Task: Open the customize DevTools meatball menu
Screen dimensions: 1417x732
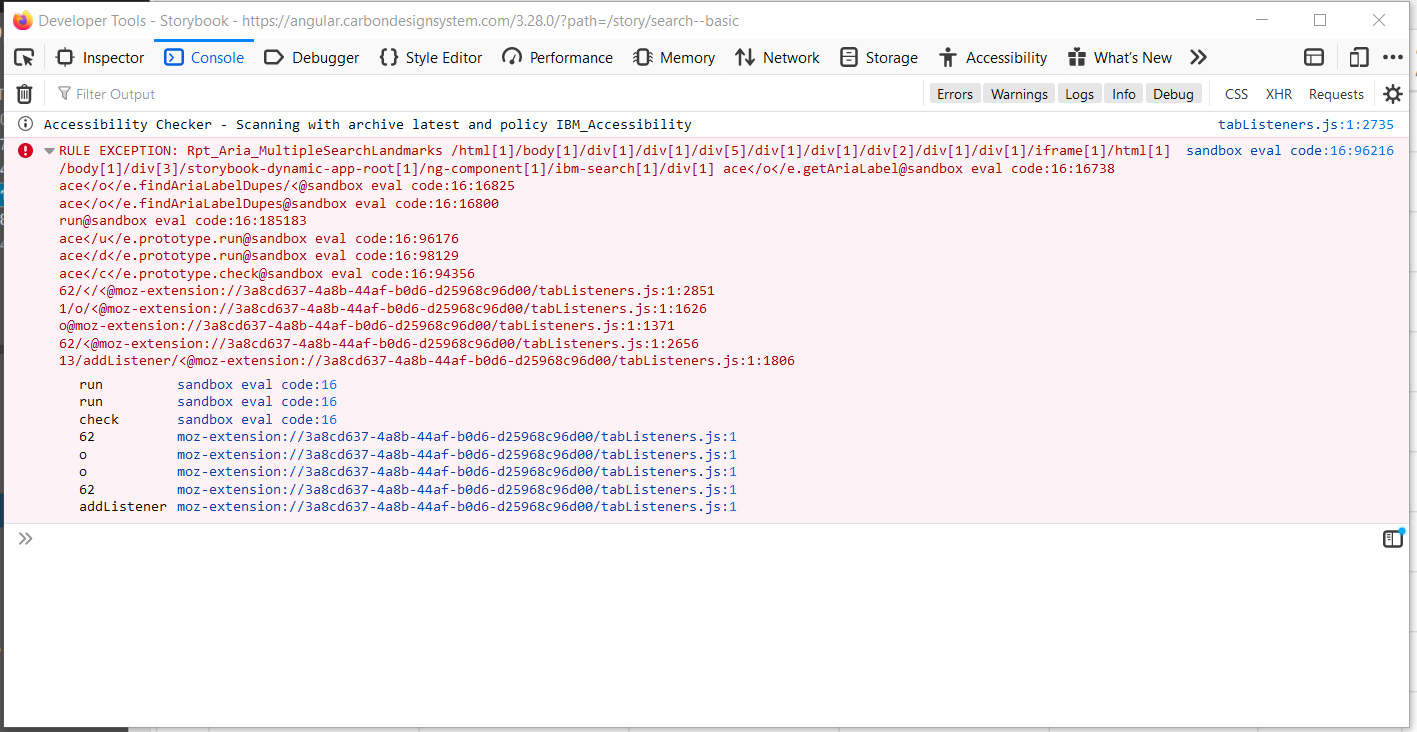Action: pyautogui.click(x=1394, y=57)
